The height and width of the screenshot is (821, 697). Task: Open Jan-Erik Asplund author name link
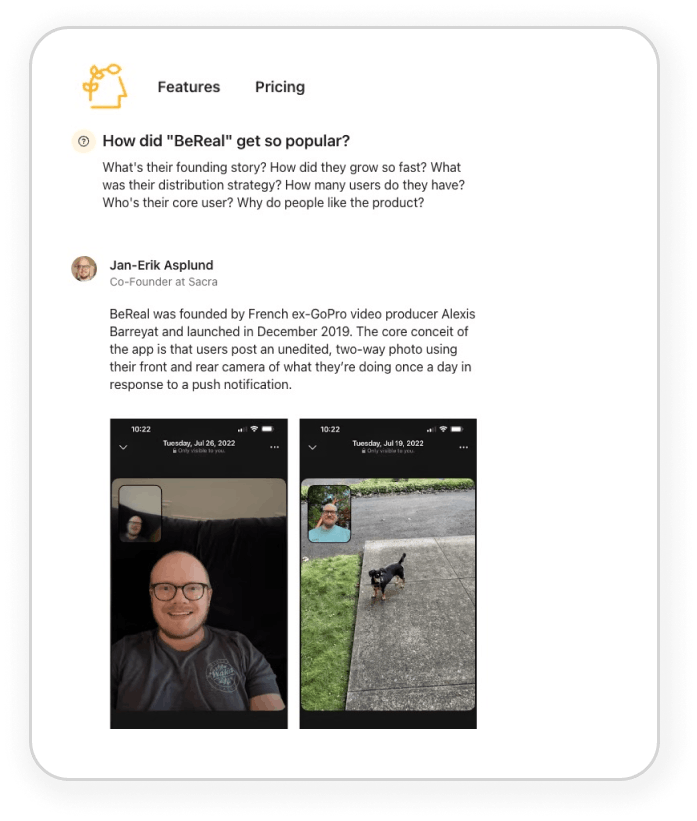[161, 265]
